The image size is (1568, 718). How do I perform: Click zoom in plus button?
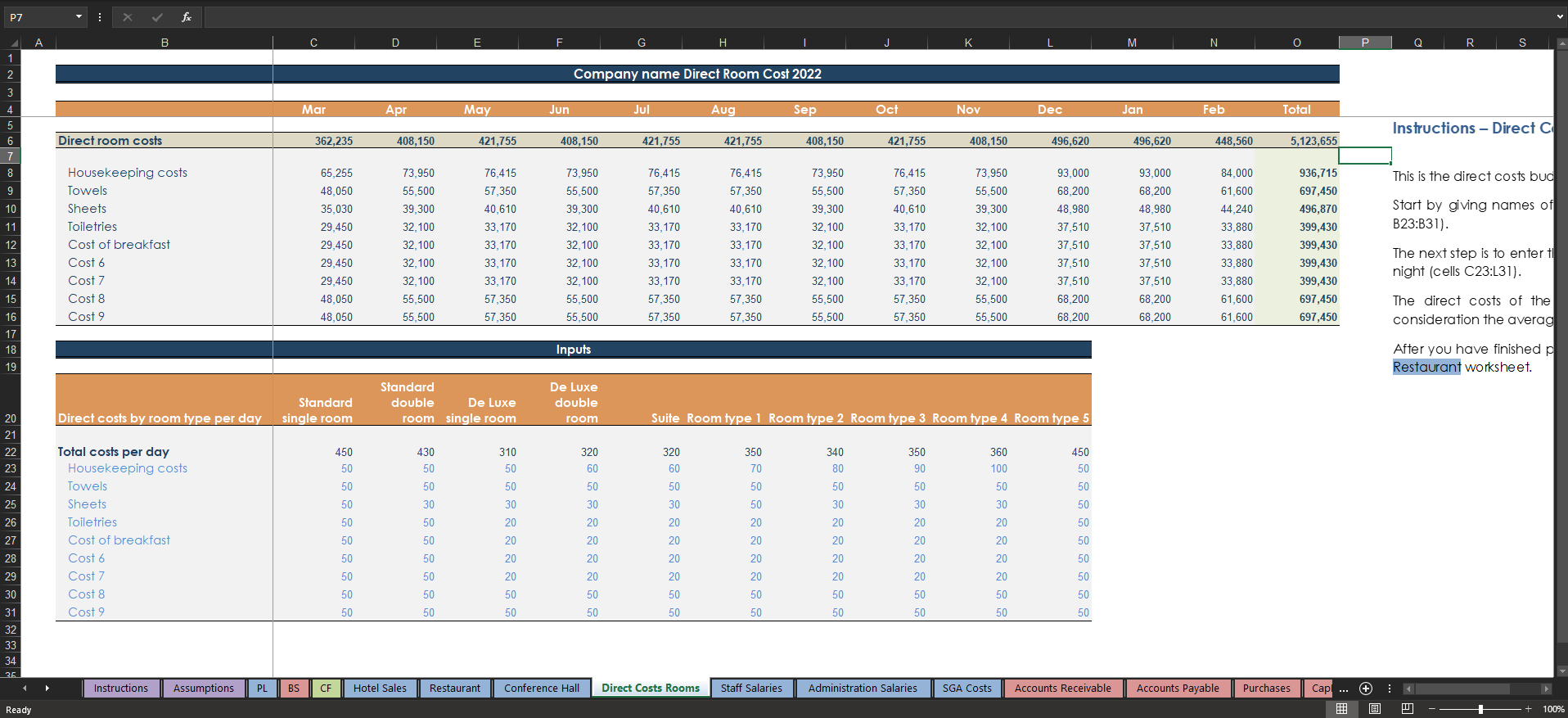point(1528,709)
